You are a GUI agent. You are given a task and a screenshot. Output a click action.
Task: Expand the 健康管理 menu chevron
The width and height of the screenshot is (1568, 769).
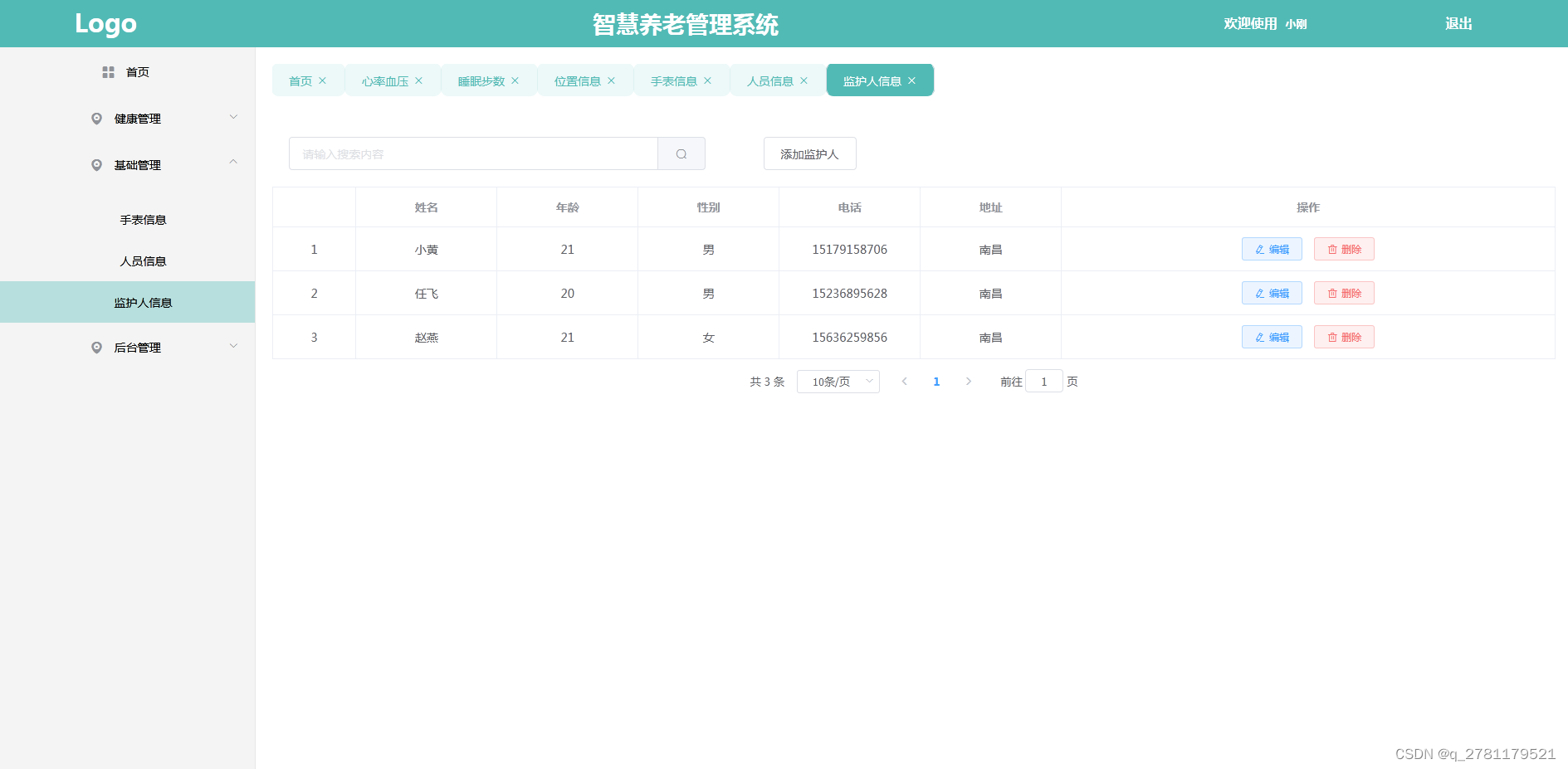point(233,117)
